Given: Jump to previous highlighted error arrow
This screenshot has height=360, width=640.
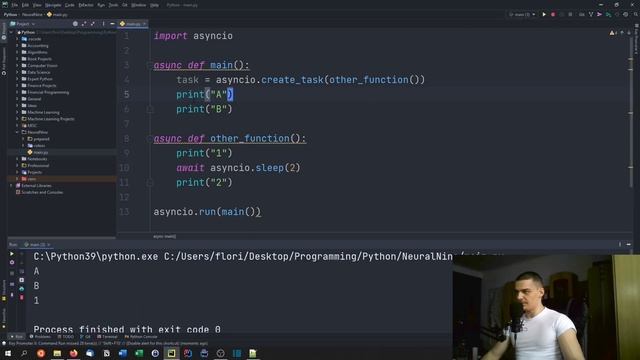Looking at the screenshot, I should [622, 33].
